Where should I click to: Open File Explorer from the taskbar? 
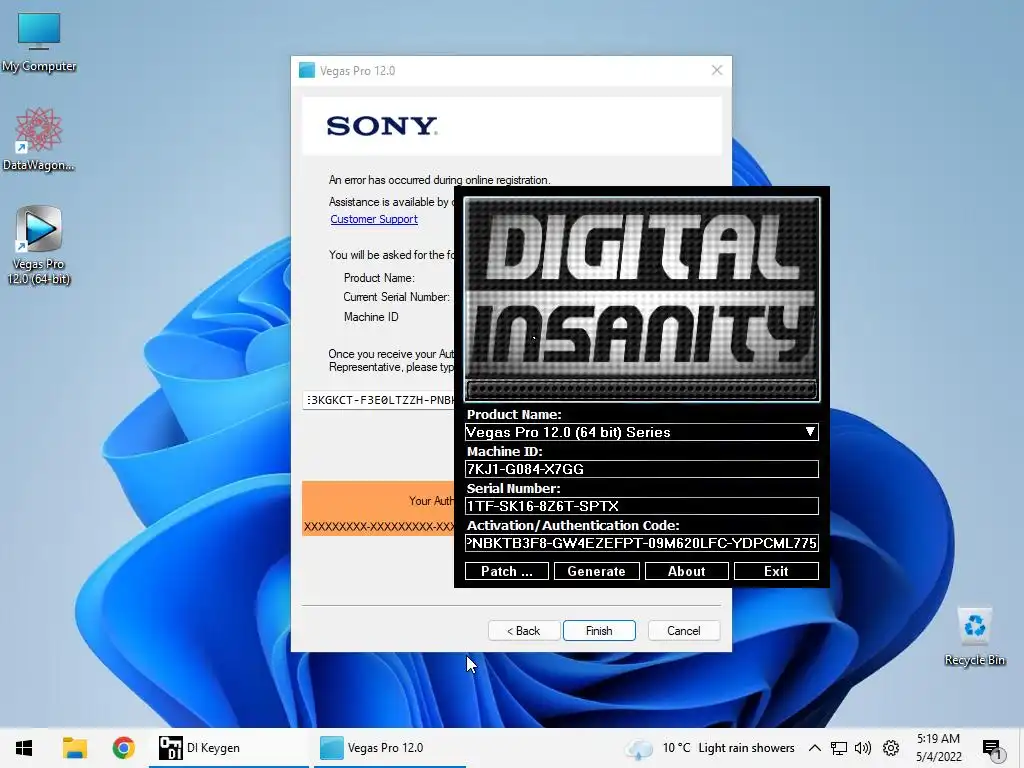[x=74, y=748]
